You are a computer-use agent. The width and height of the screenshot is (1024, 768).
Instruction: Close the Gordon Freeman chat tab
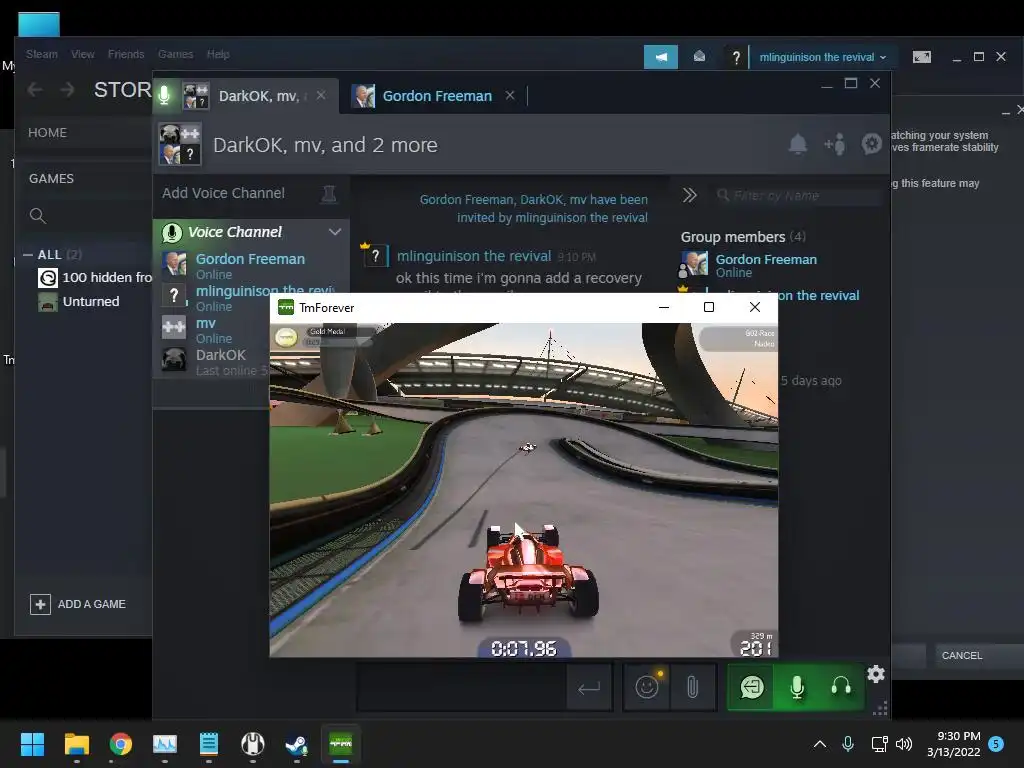tap(510, 95)
